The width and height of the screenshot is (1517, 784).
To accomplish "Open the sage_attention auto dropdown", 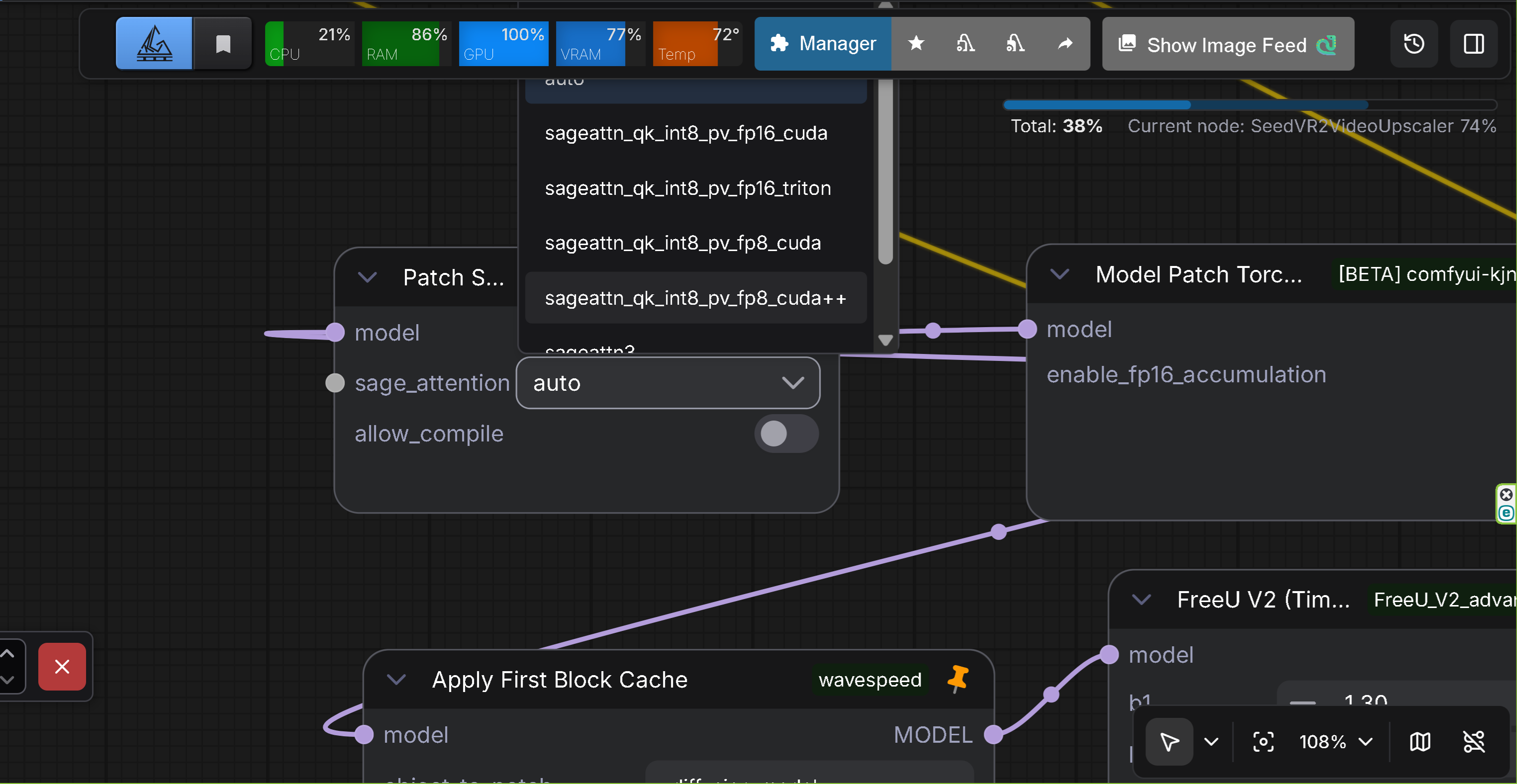I will pos(667,383).
